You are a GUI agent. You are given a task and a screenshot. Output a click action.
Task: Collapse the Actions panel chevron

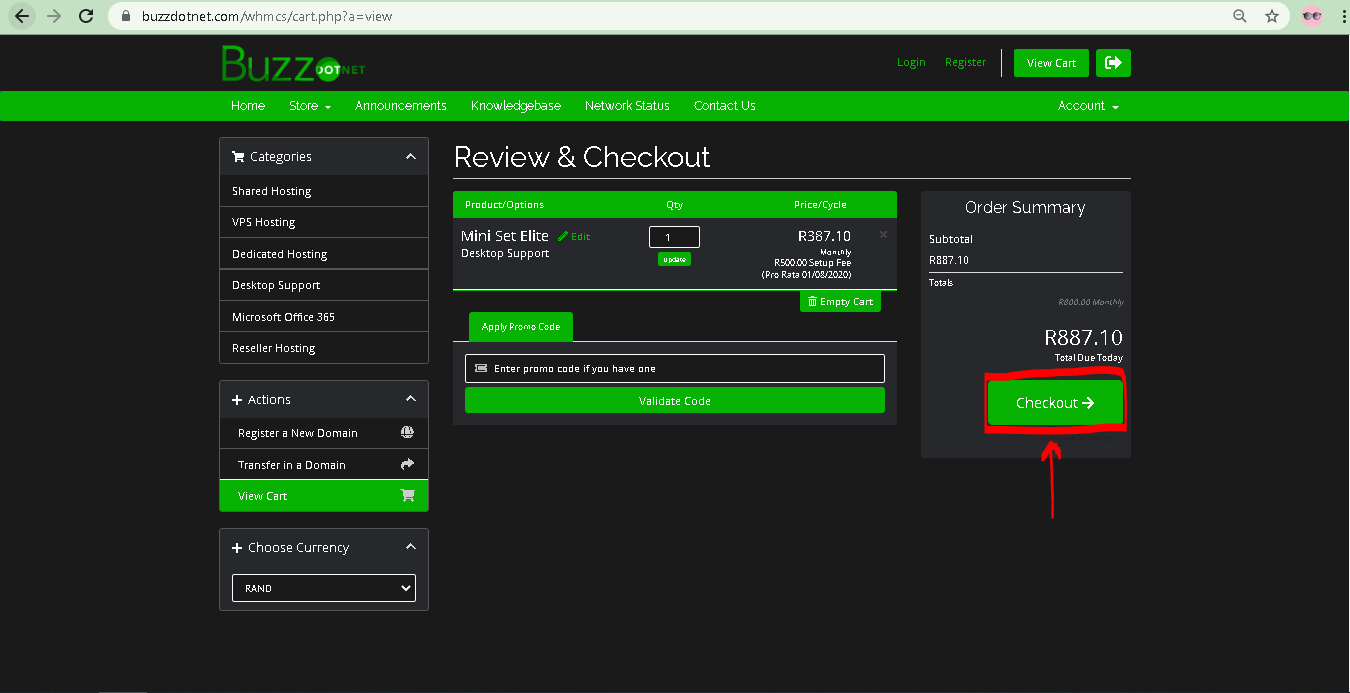[410, 399]
